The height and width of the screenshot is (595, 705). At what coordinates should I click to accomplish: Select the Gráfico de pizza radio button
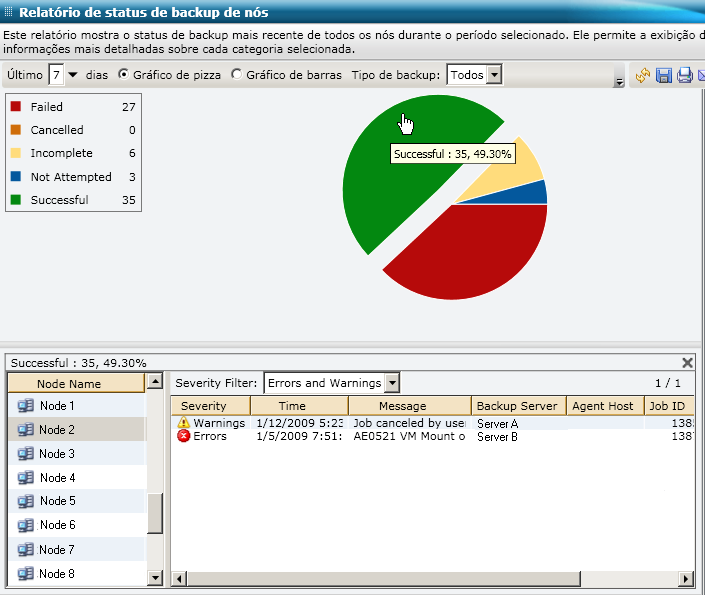(124, 75)
